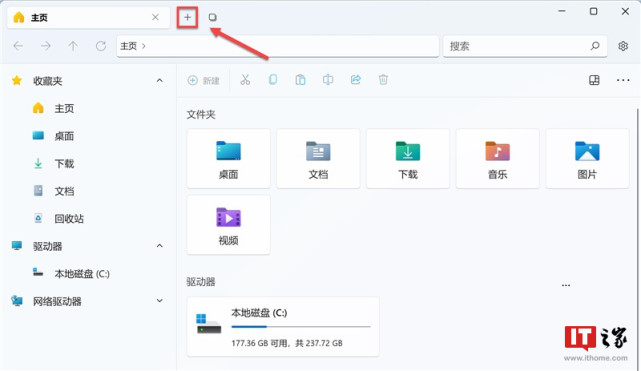Go forward with the right arrow
This screenshot has height=371, width=641.
click(x=45, y=46)
